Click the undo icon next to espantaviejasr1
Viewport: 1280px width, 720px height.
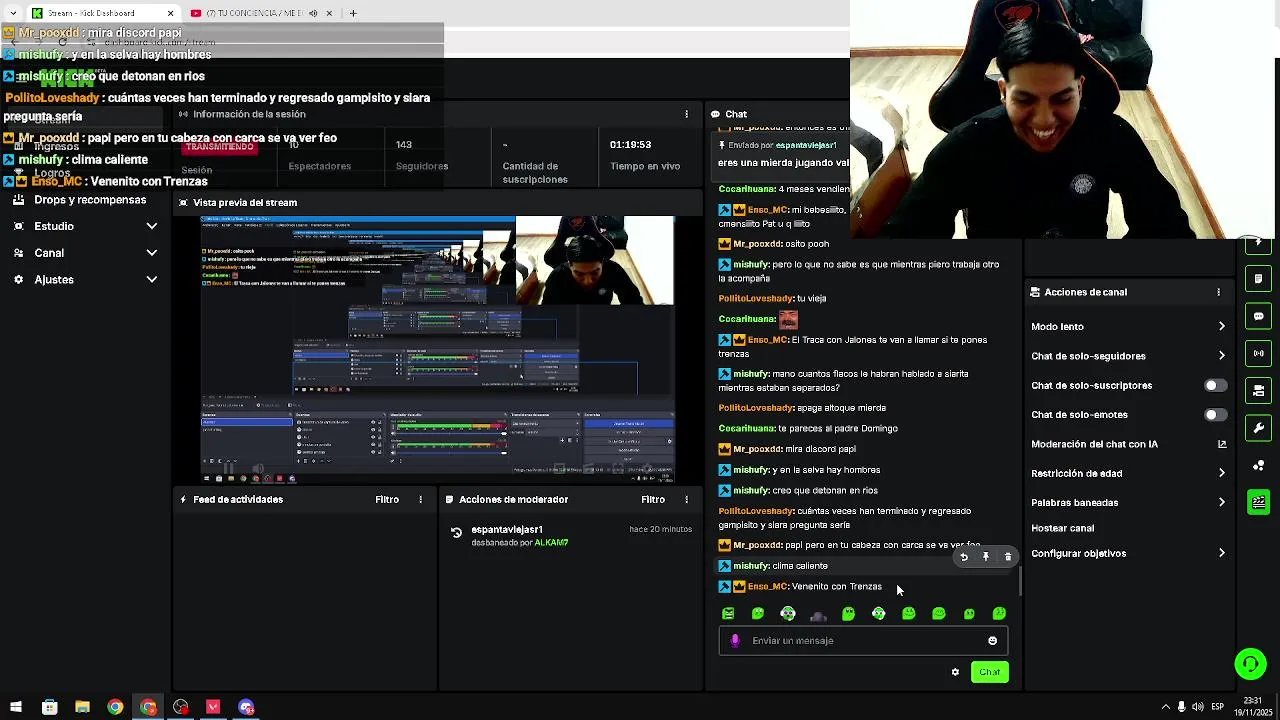456,534
